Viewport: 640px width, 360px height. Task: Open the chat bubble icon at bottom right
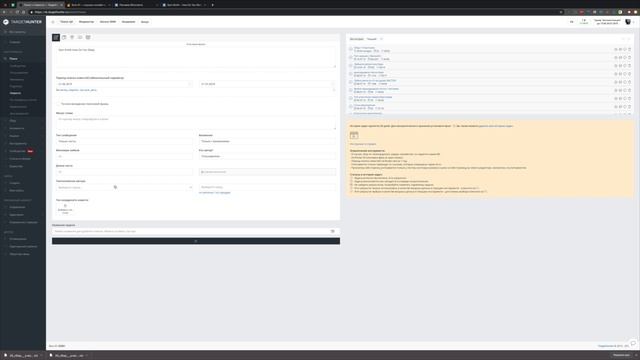[633, 343]
